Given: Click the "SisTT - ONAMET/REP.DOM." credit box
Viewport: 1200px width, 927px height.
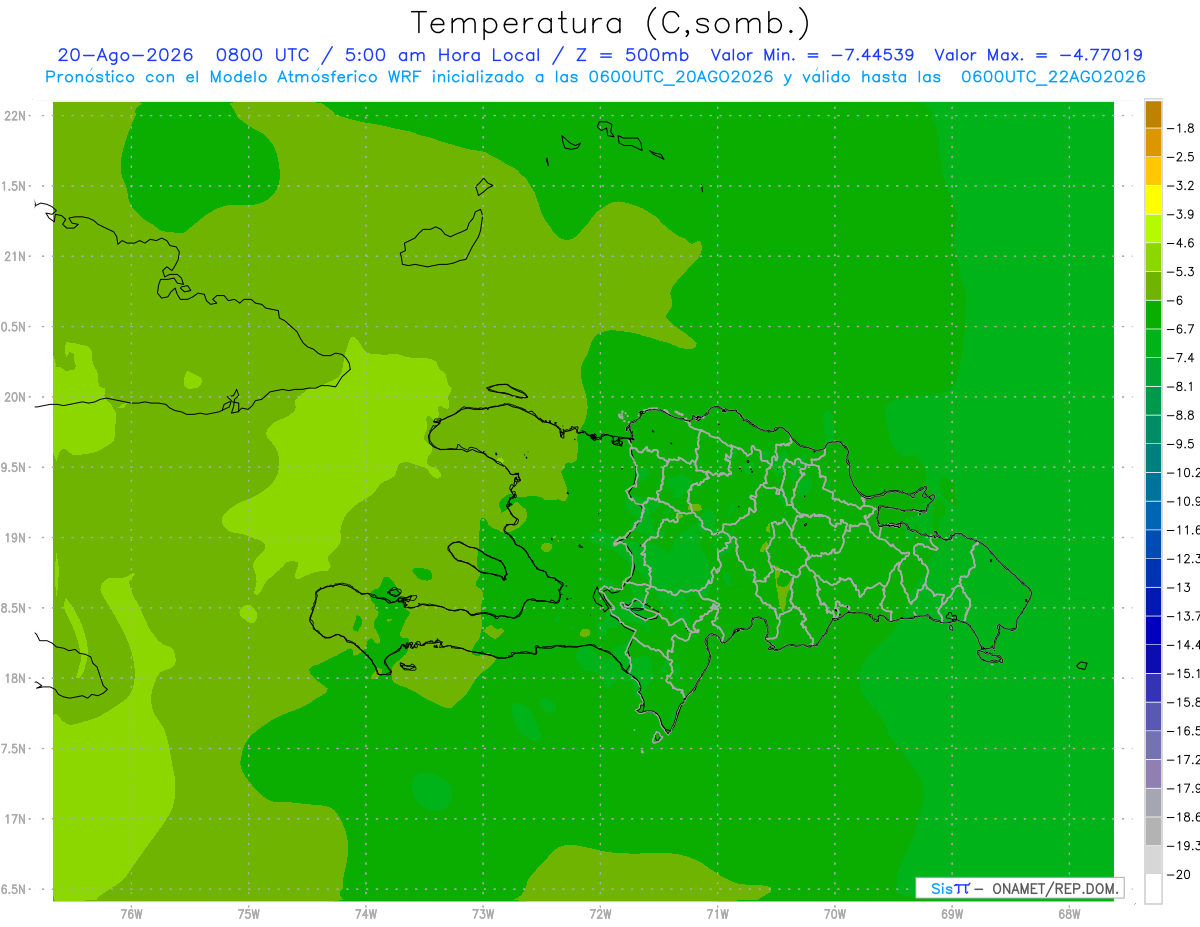Looking at the screenshot, I should [1020, 888].
